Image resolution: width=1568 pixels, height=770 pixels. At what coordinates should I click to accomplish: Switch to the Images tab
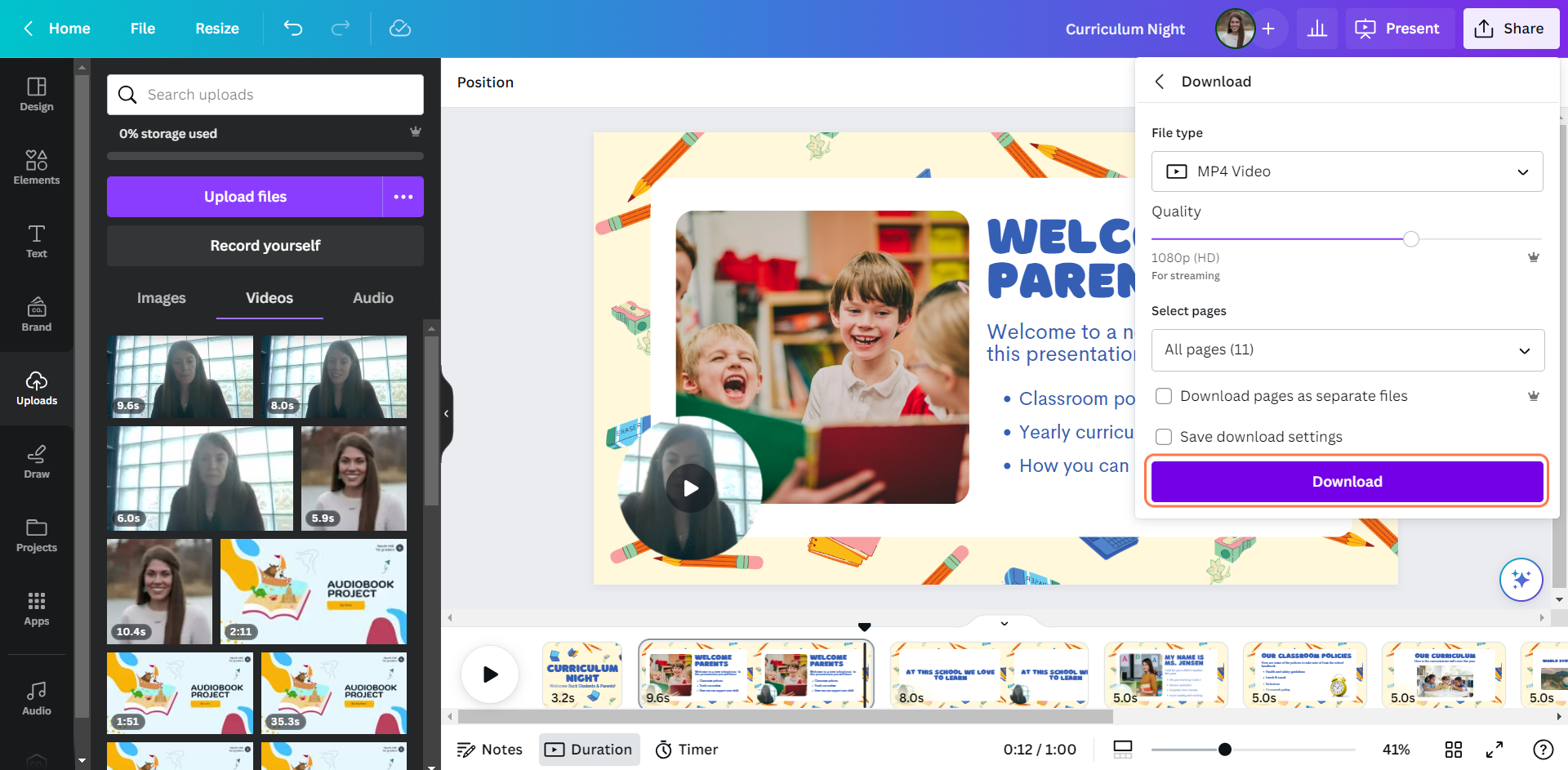162,298
